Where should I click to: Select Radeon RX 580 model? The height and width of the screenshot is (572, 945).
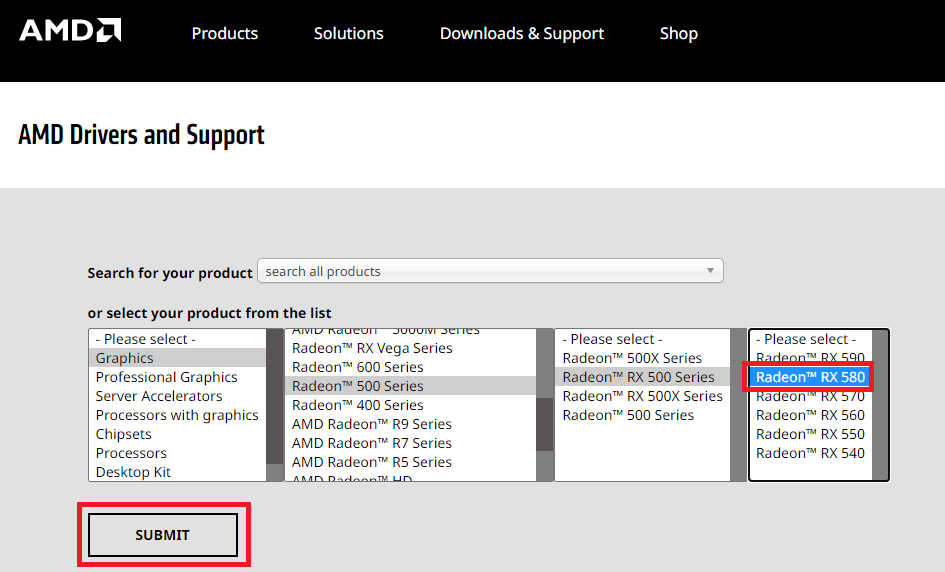click(x=809, y=377)
